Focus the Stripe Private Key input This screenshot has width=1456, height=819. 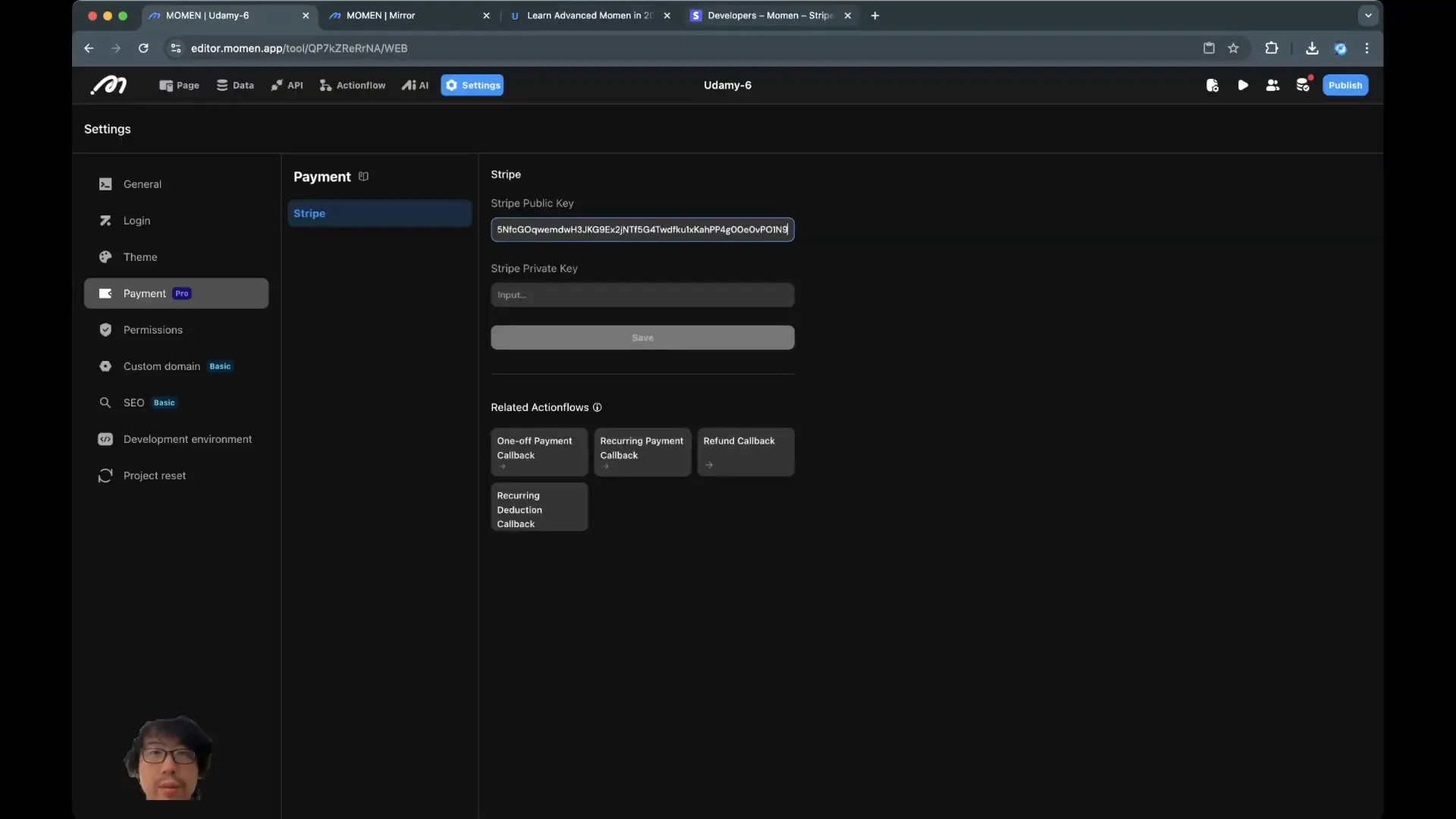(x=642, y=295)
